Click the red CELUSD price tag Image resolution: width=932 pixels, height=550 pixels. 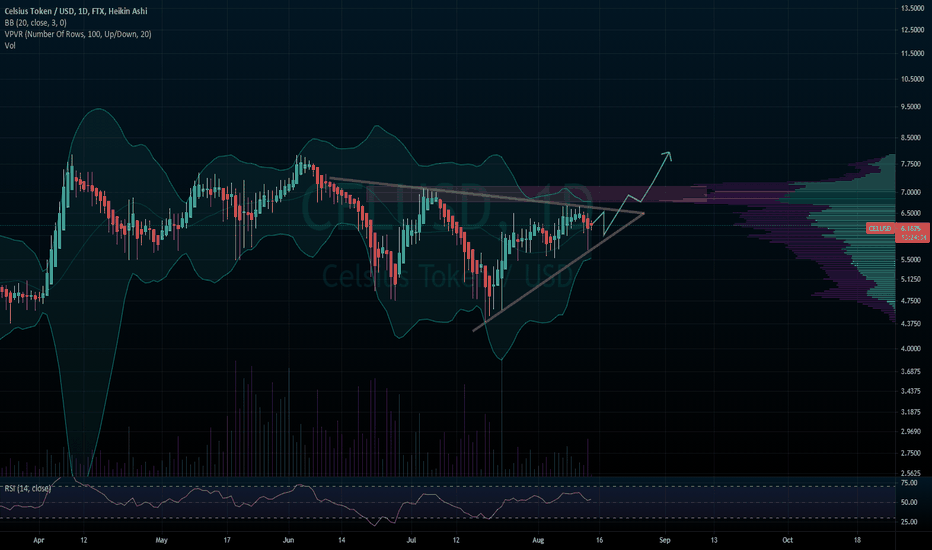click(x=880, y=228)
